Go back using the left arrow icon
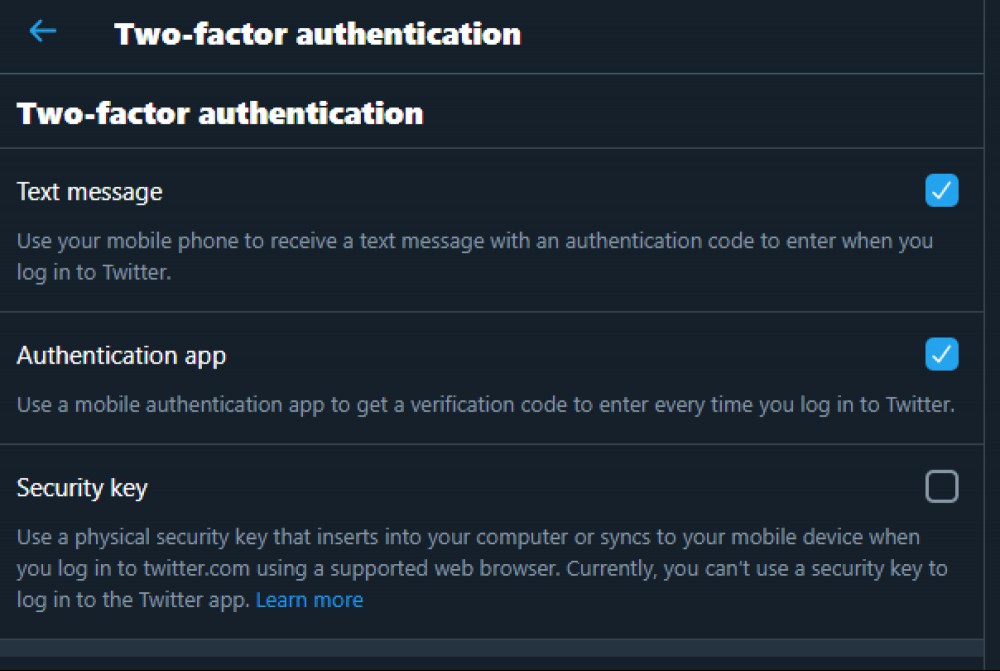1000x671 pixels. [x=43, y=31]
